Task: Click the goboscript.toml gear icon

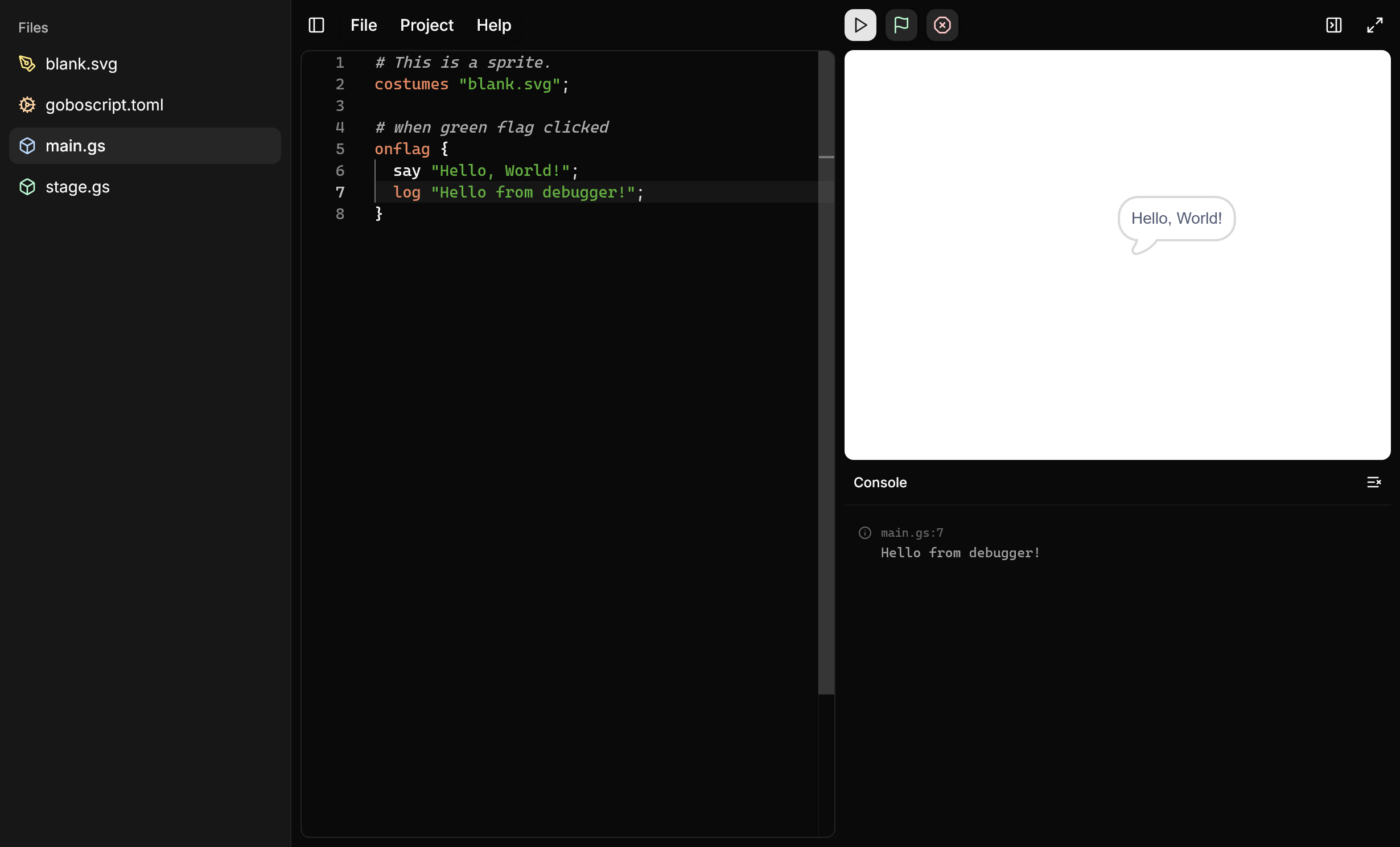Action: [27, 105]
